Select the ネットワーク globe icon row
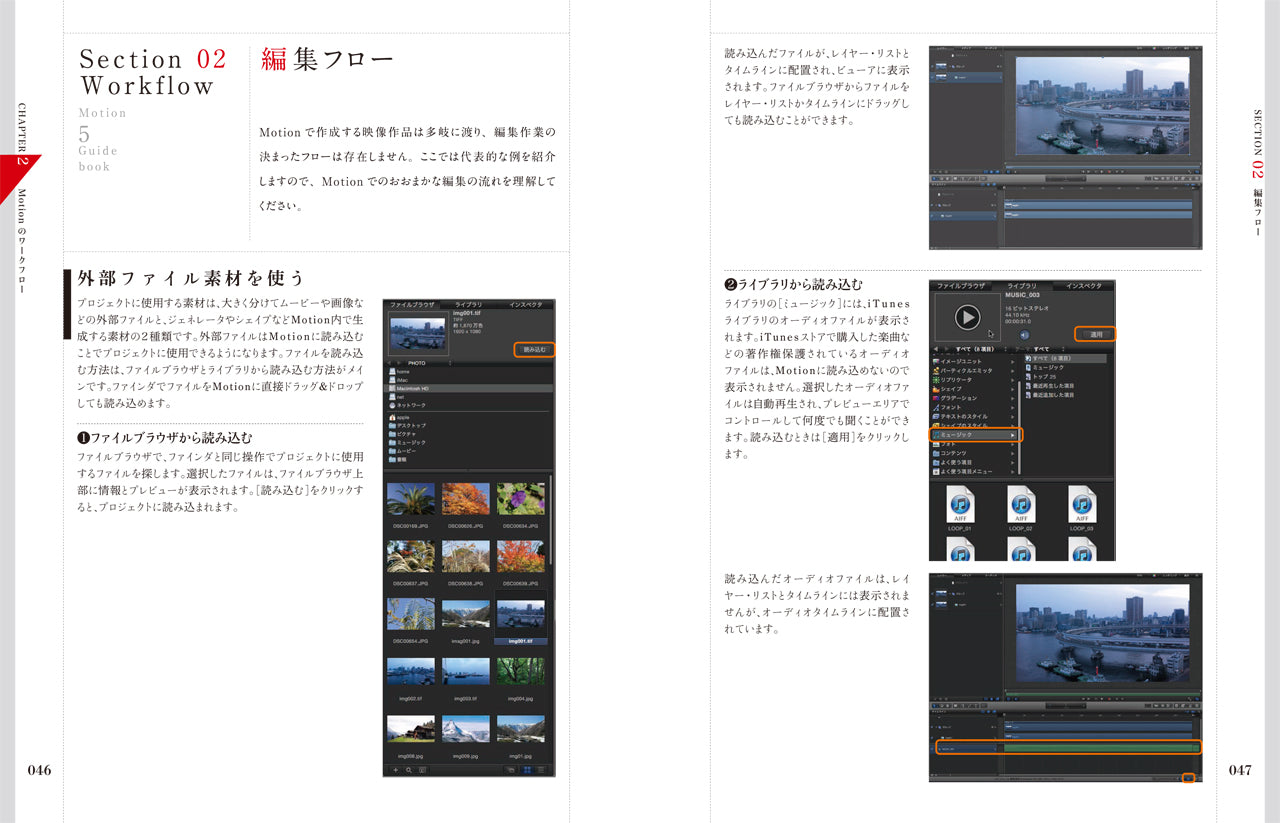 pos(468,405)
